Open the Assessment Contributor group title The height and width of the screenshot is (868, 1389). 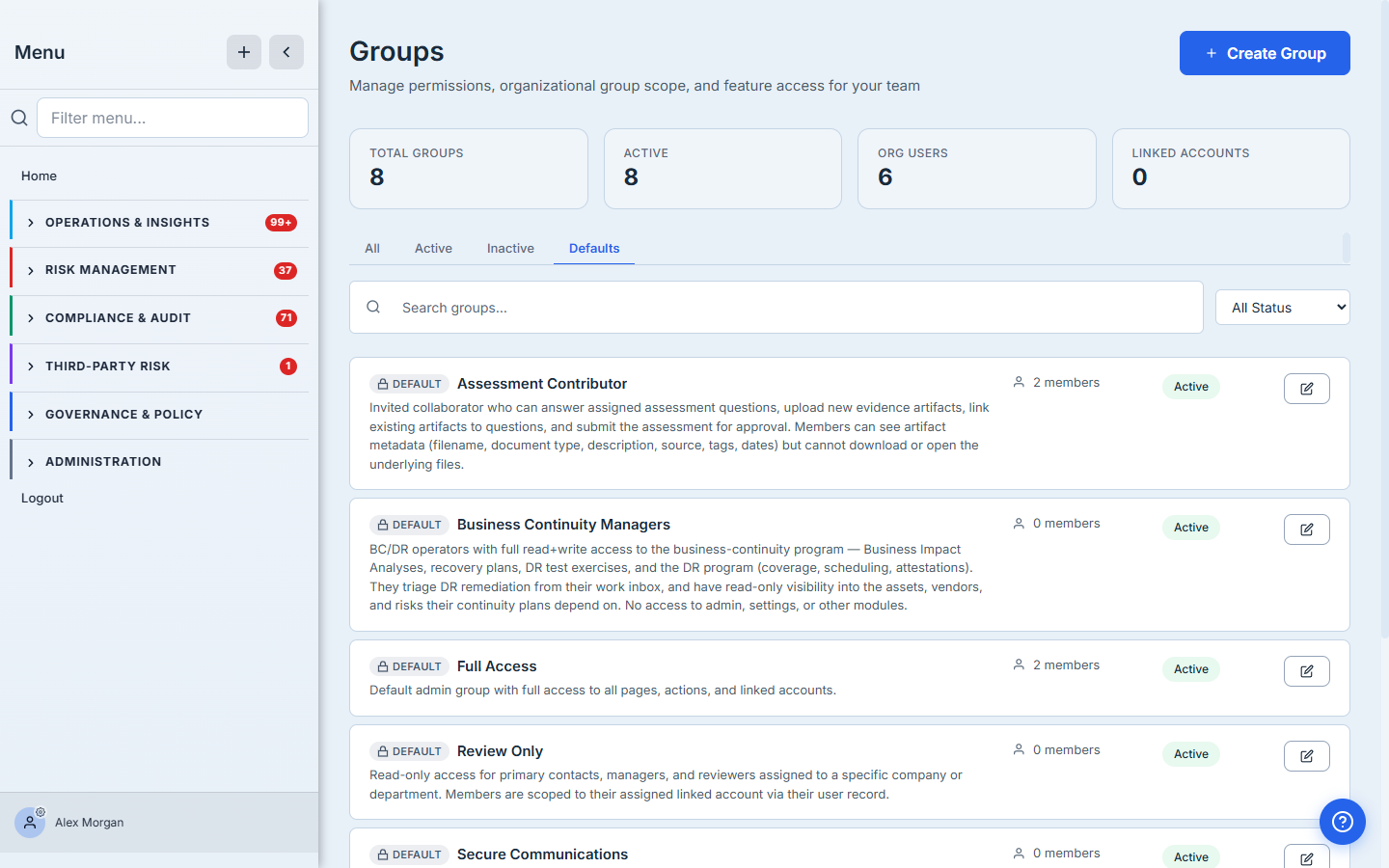click(x=542, y=384)
